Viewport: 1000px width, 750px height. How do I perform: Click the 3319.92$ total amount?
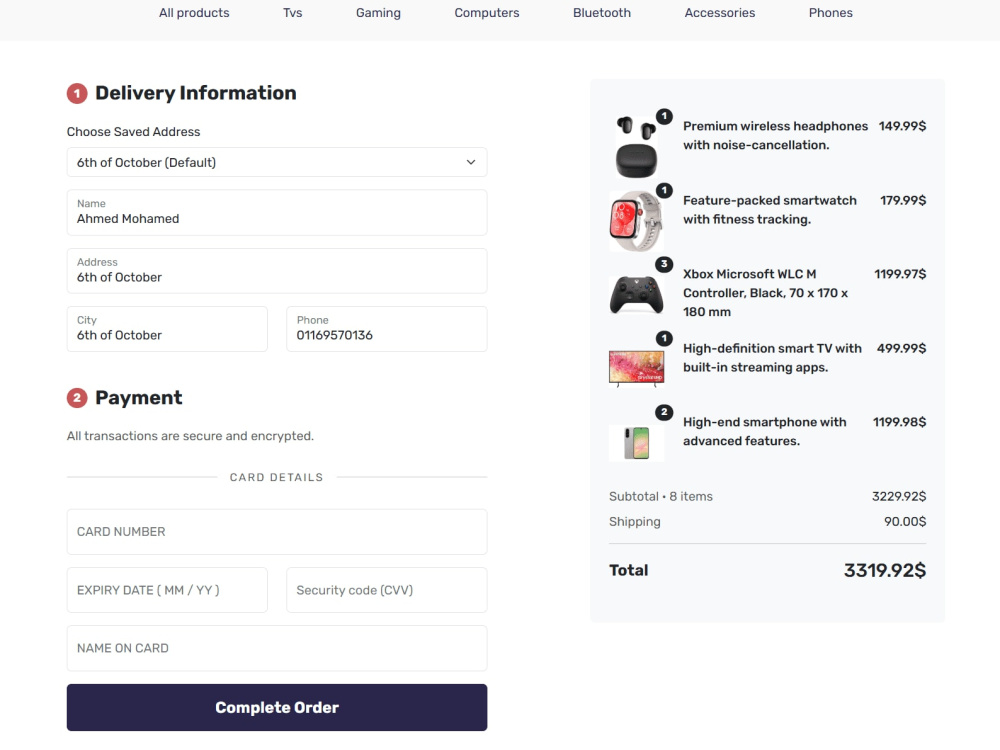[x=885, y=570]
